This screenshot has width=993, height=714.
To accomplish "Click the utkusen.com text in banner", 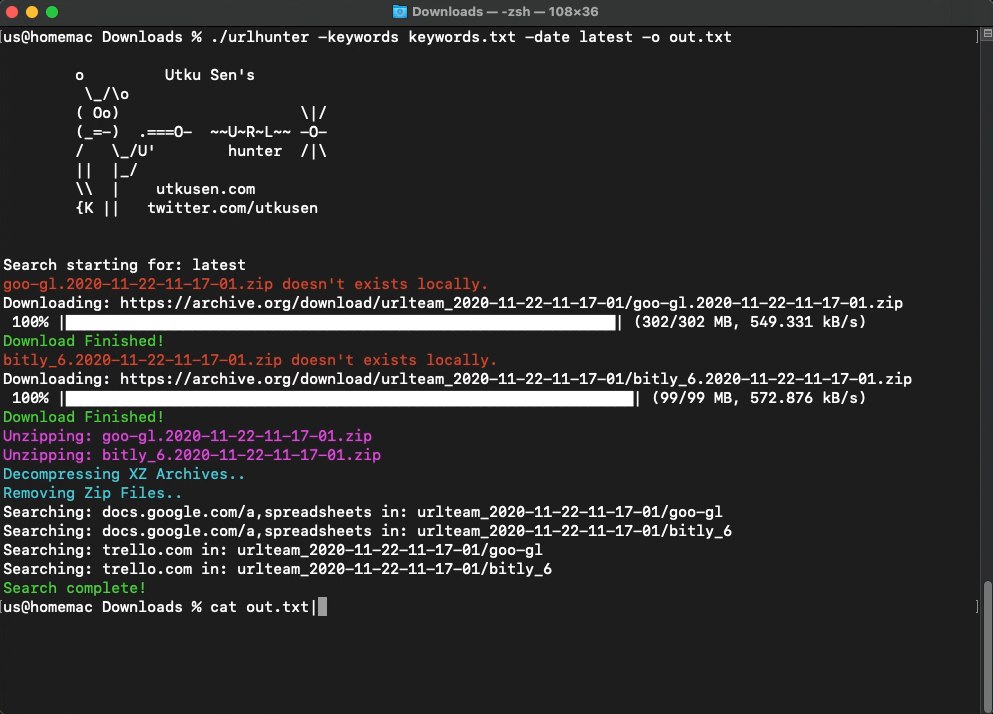I will point(205,189).
